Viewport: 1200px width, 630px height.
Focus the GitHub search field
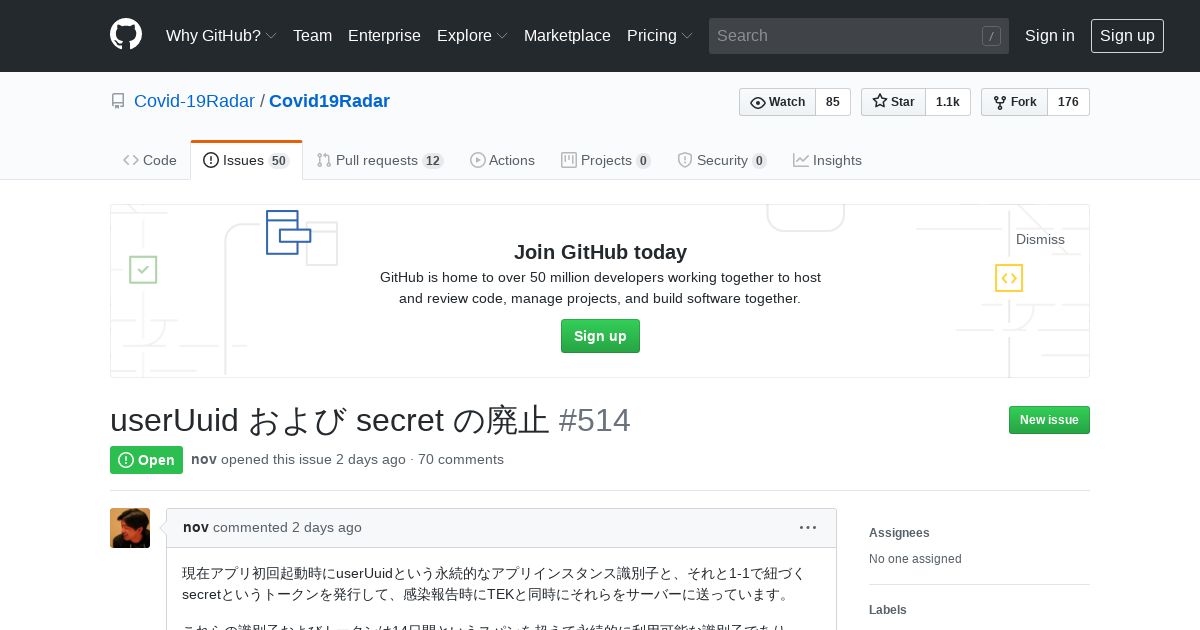click(x=859, y=36)
